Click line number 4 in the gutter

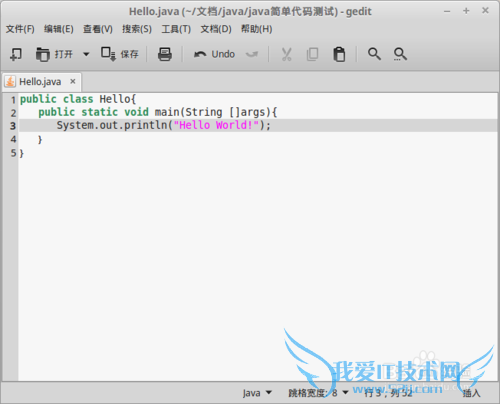[x=13, y=139]
